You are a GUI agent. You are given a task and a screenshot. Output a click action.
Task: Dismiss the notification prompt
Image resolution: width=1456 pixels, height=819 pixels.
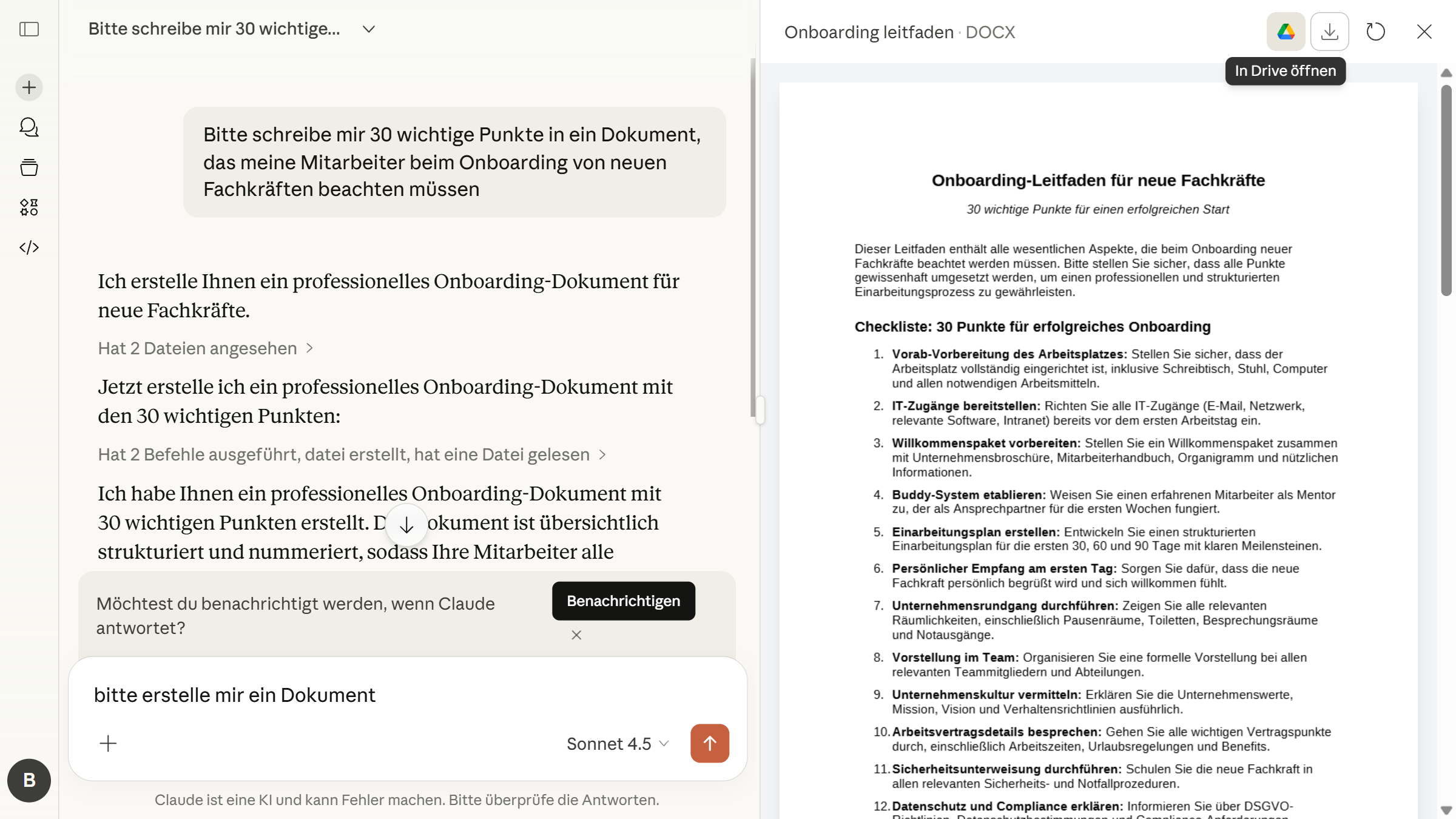pos(576,635)
